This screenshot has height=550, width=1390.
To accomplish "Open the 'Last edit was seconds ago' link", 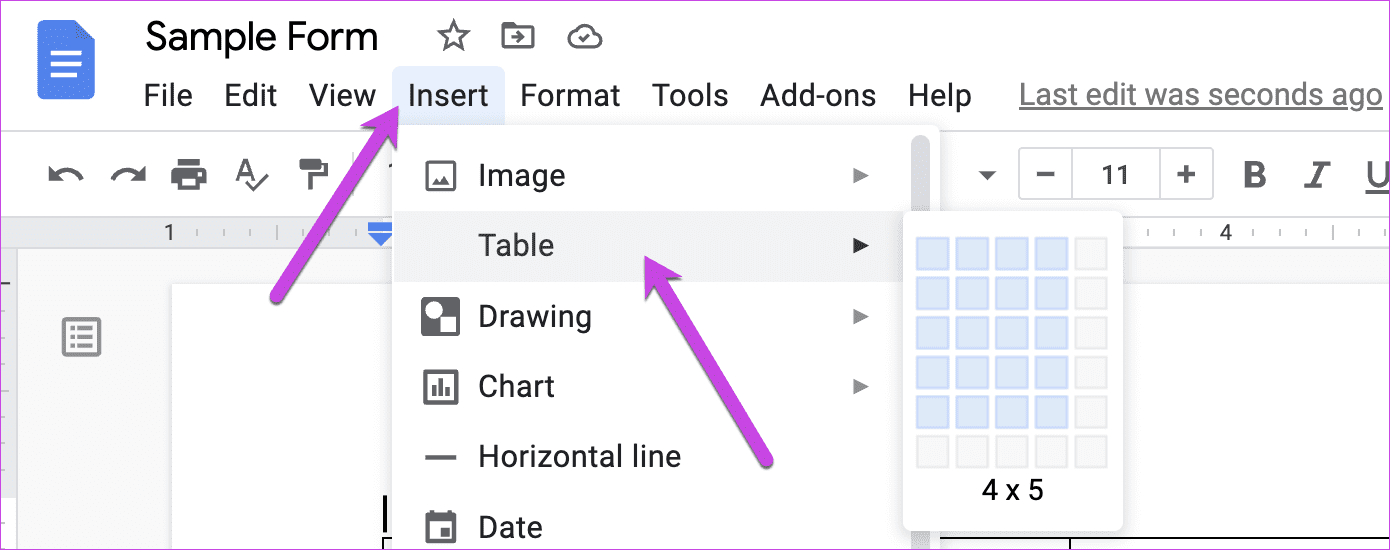I will [x=1200, y=96].
